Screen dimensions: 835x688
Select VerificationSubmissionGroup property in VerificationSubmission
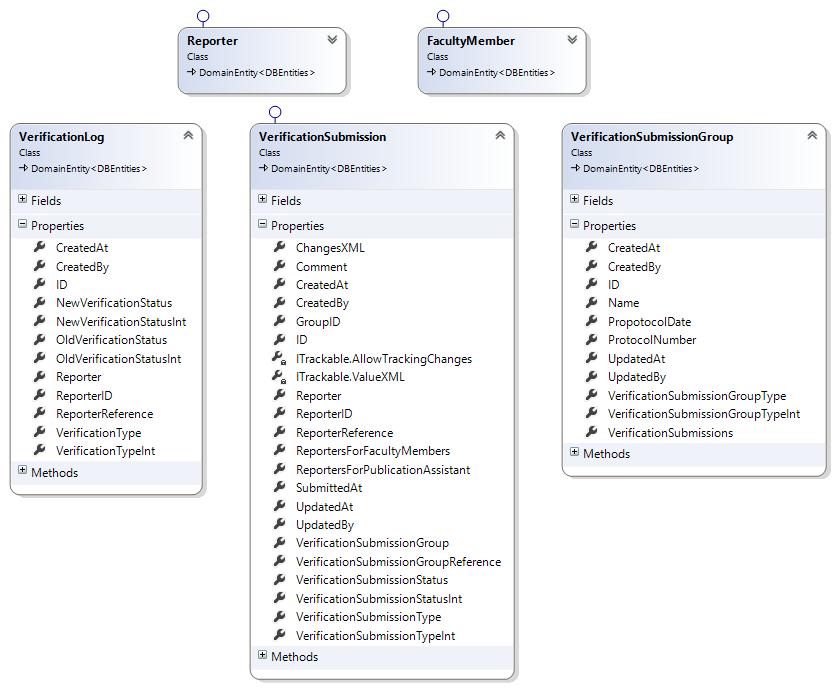pos(372,543)
